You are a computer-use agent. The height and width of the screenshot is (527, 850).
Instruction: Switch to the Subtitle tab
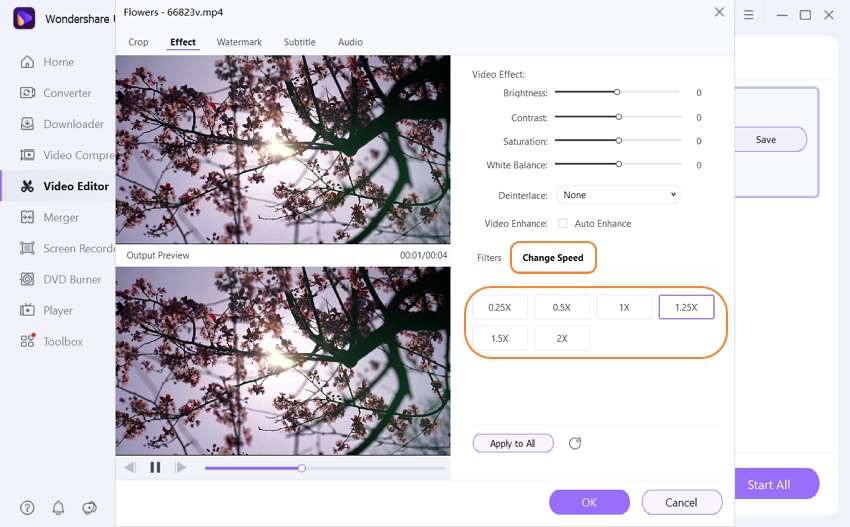click(299, 42)
